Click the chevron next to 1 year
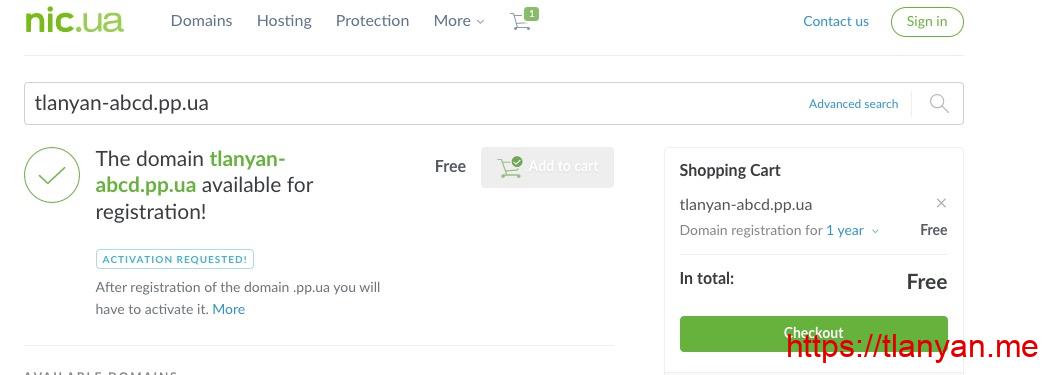This screenshot has width=1051, height=375. pyautogui.click(x=875, y=231)
